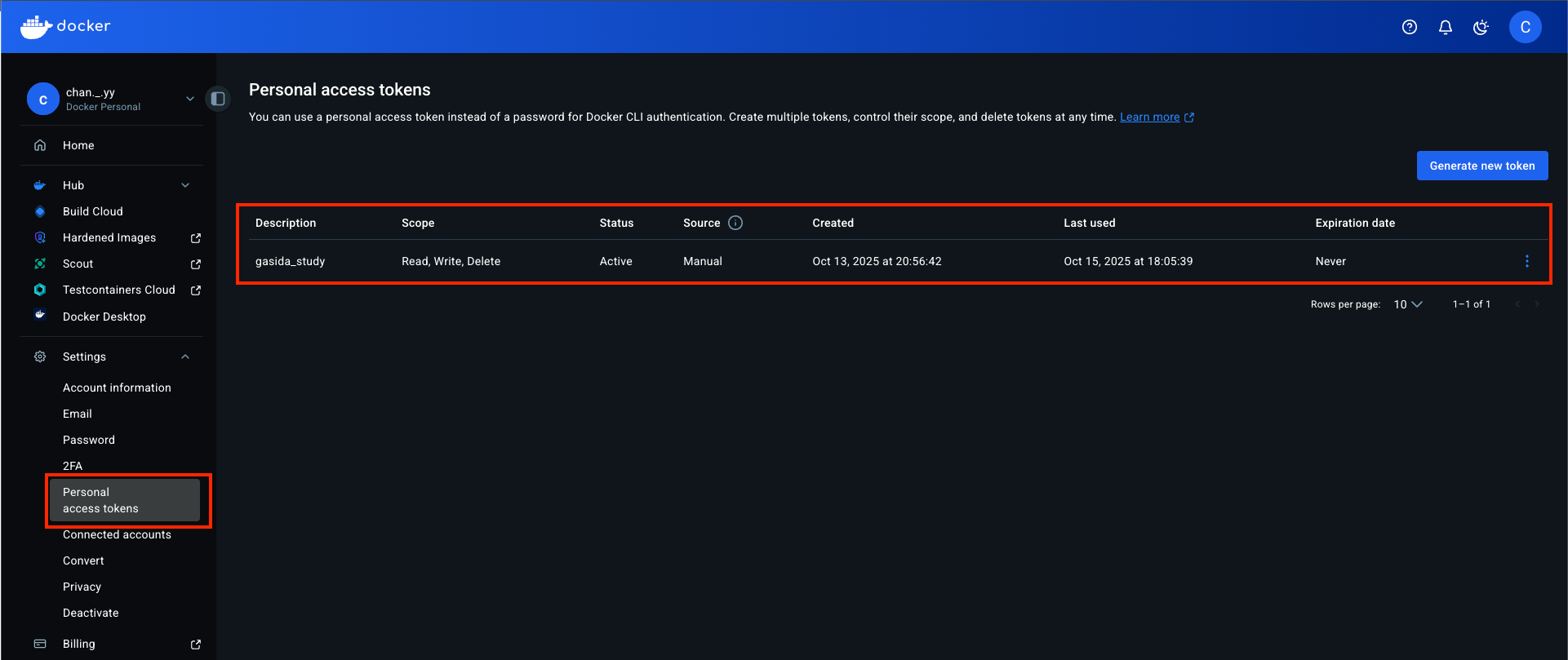Open the Deactivate settings page
The width and height of the screenshot is (1568, 660).
[x=91, y=613]
